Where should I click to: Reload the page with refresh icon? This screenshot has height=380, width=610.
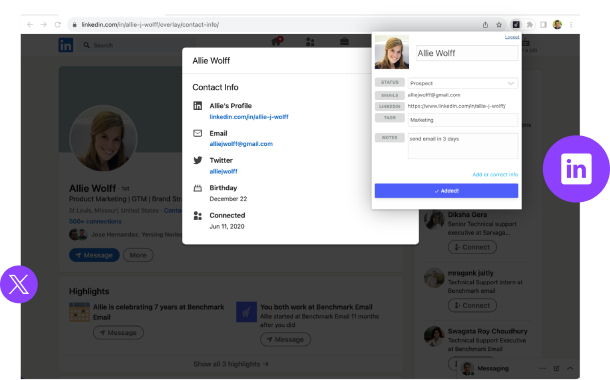tap(58, 25)
